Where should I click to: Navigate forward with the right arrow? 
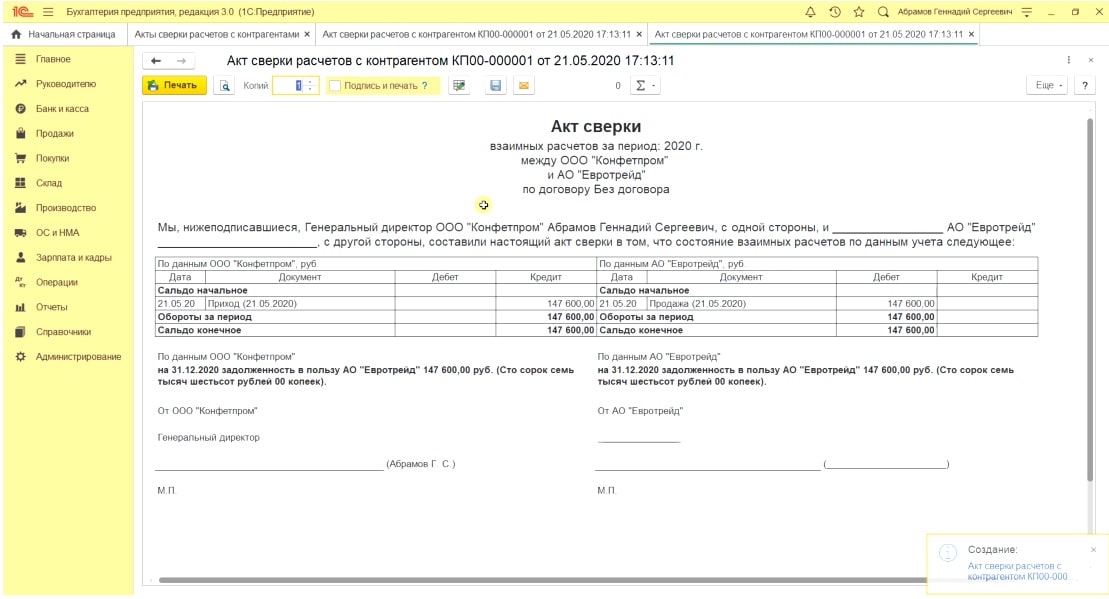[x=182, y=61]
